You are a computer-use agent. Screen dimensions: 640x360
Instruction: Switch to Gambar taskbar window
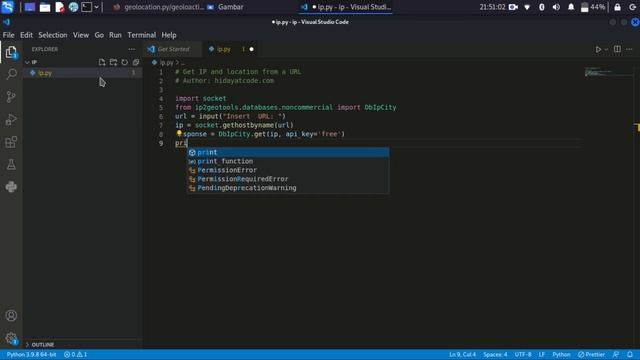(x=226, y=7)
